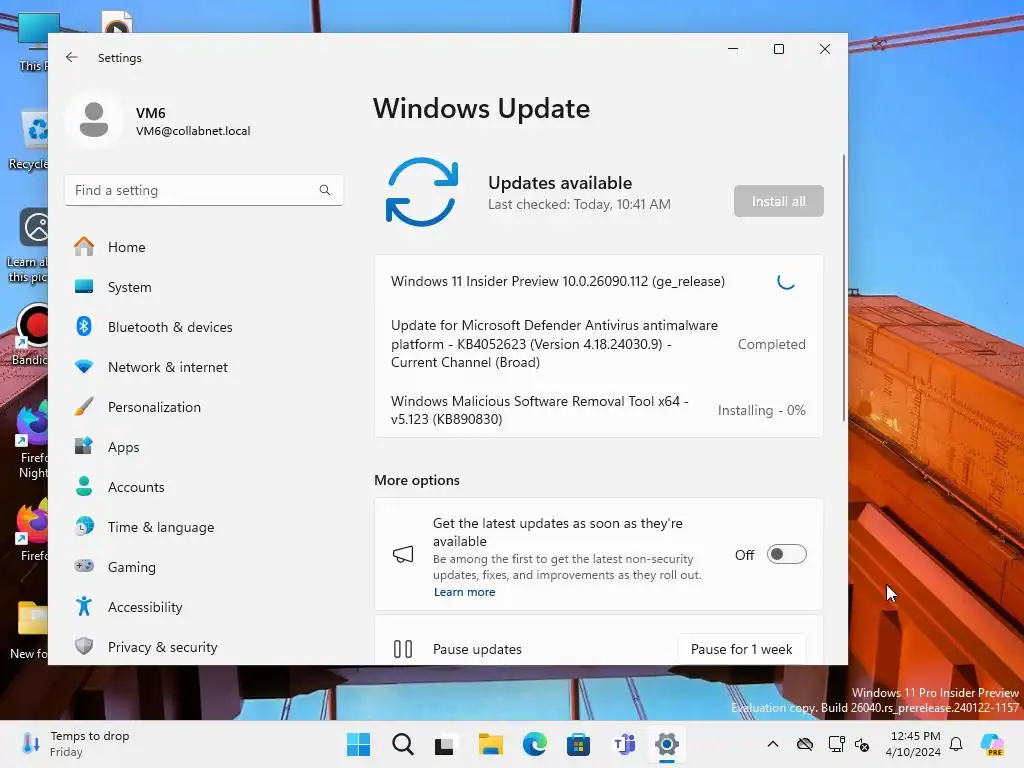This screenshot has width=1024, height=768.
Task: Click the large blue update sync icon
Action: [422, 192]
